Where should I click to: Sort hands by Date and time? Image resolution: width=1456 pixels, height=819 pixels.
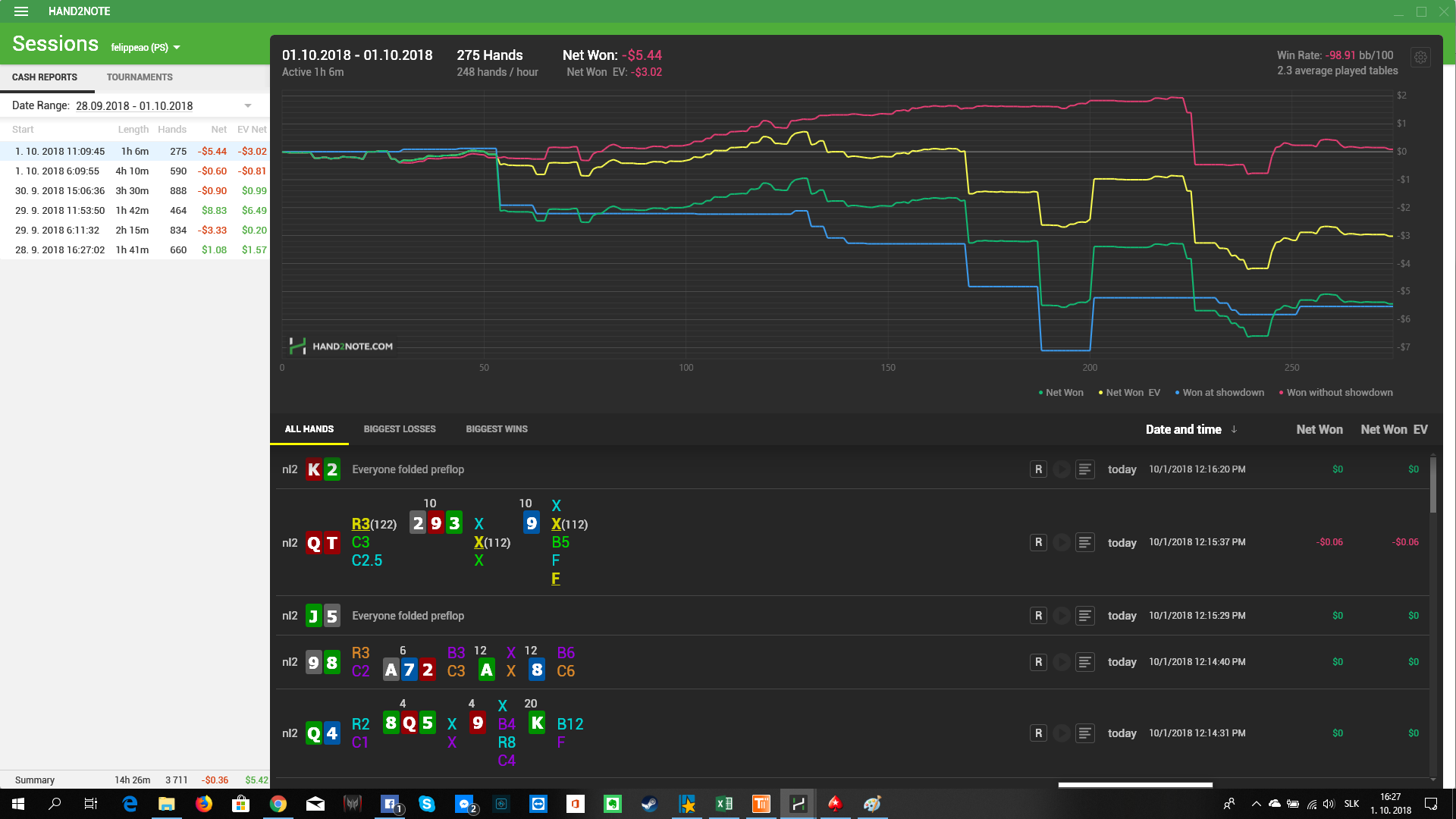(1191, 429)
